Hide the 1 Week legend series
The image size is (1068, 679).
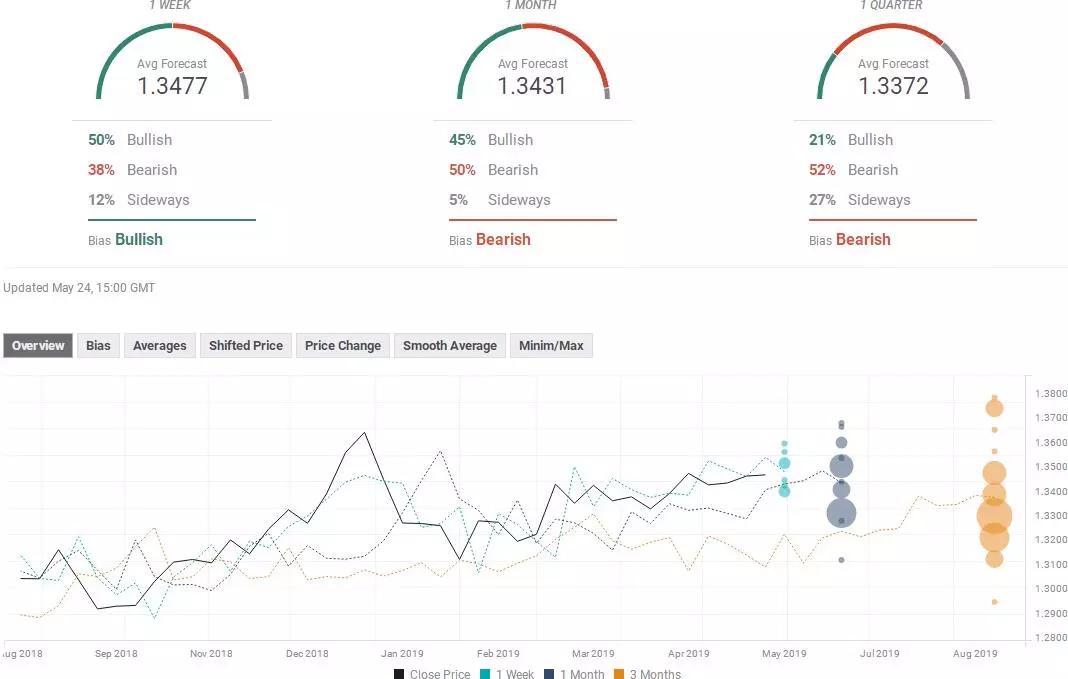click(x=508, y=674)
